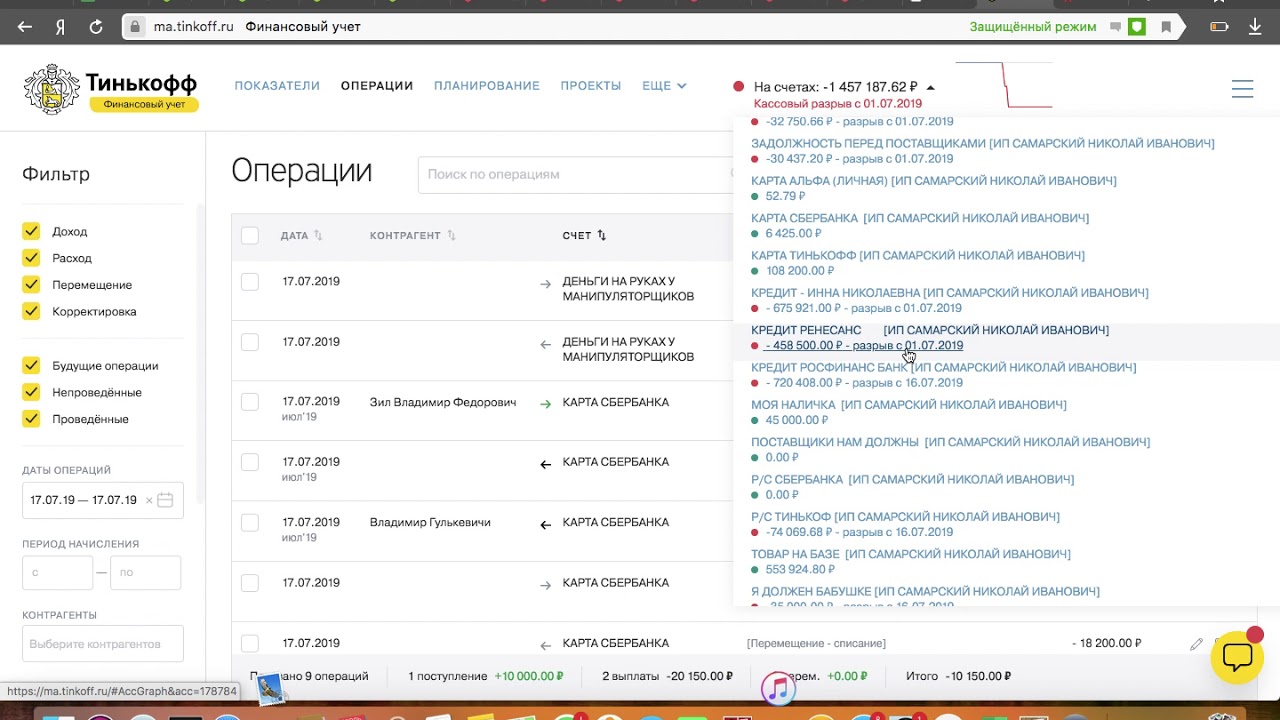Click the Период начисления 'с' field
The width and height of the screenshot is (1280, 720).
(58, 573)
